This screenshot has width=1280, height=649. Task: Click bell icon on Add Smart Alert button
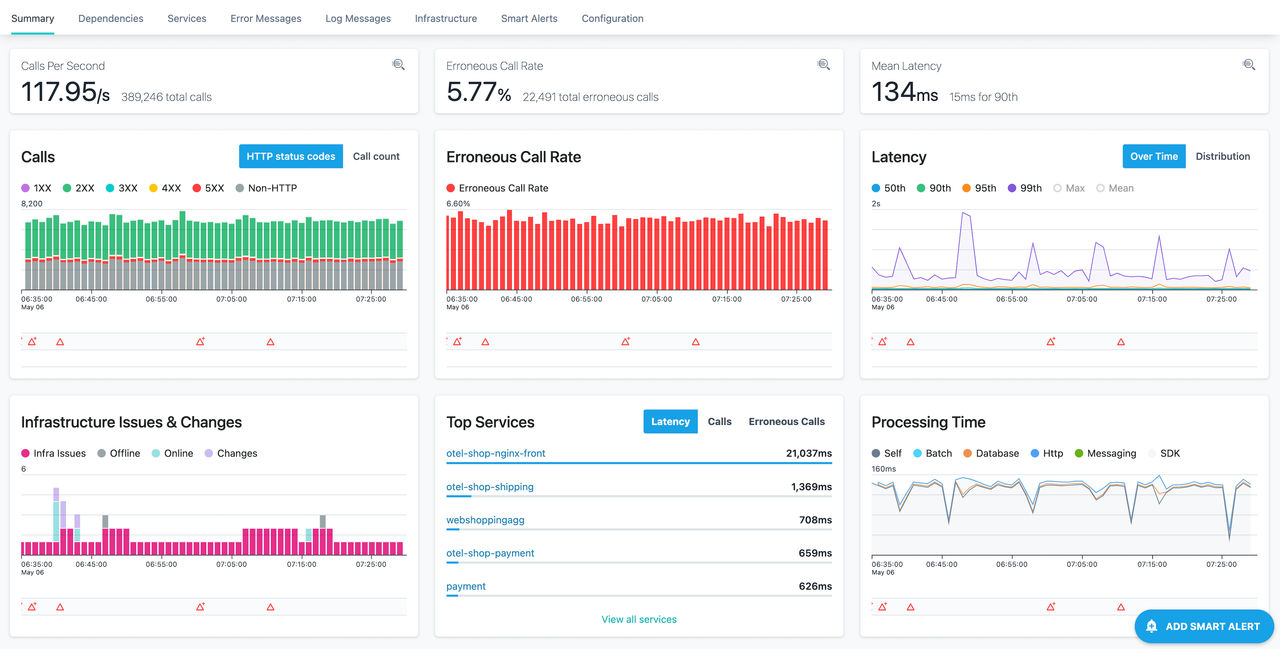click(1152, 626)
